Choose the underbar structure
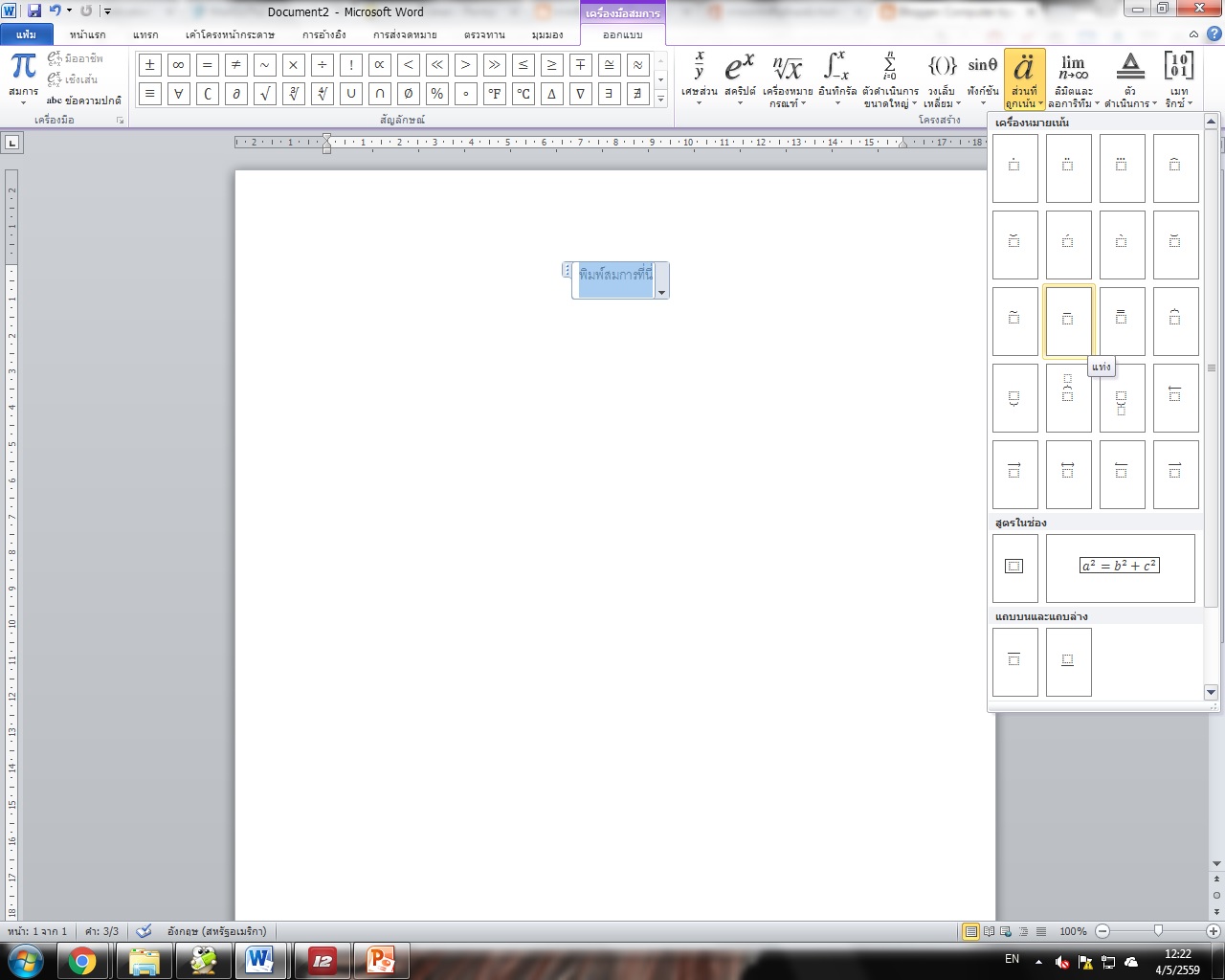Screen dimensions: 1225x980 coord(1069,662)
